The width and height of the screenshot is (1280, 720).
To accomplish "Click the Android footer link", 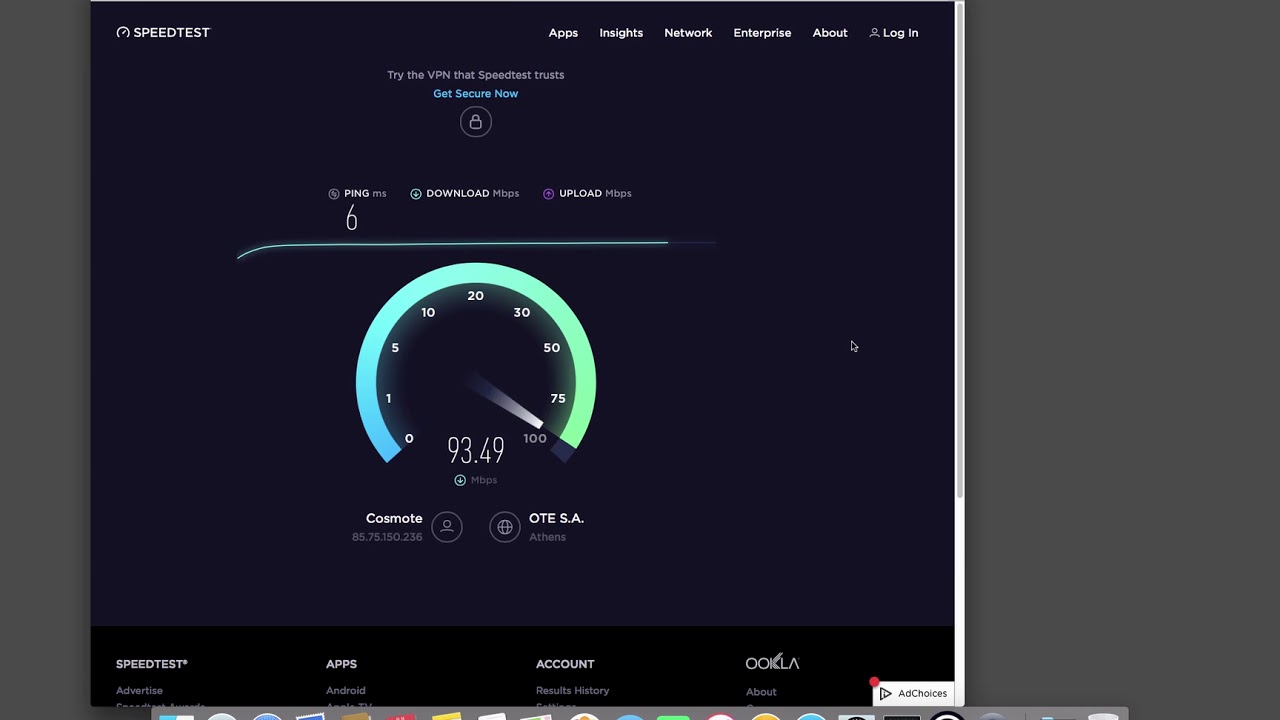I will [345, 690].
